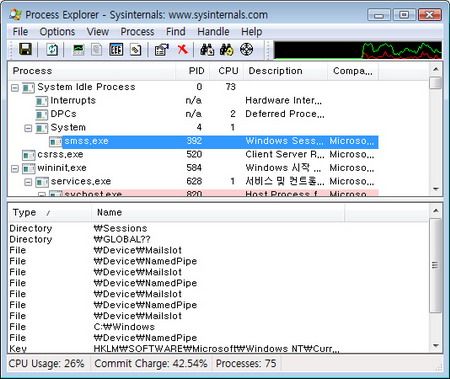
Task: Sort handles by the Type column header
Action: (50, 212)
